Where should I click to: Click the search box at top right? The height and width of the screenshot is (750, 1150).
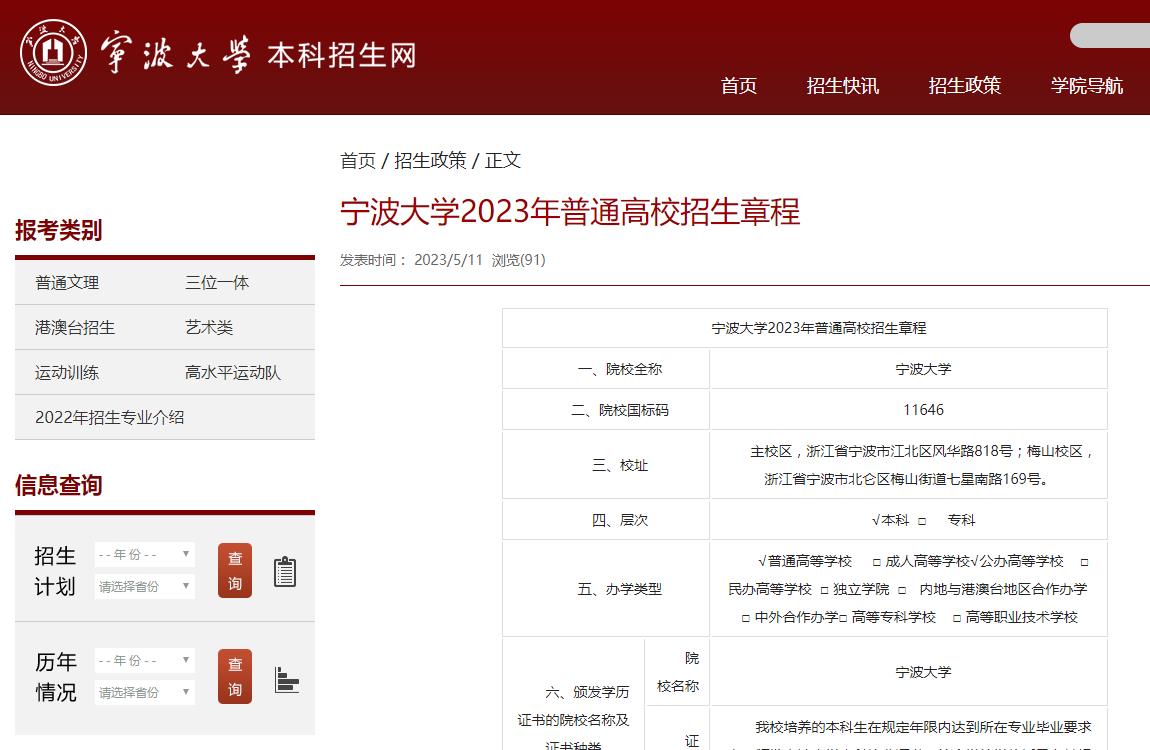click(1110, 35)
